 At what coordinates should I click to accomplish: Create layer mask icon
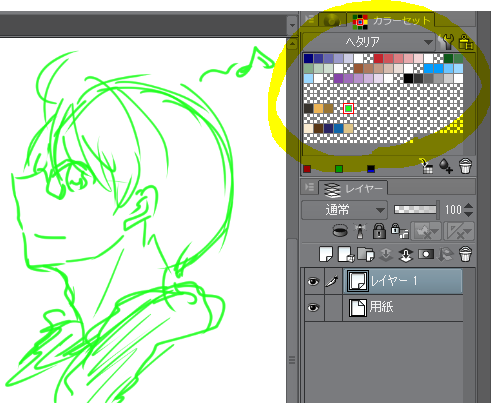pyautogui.click(x=426, y=254)
